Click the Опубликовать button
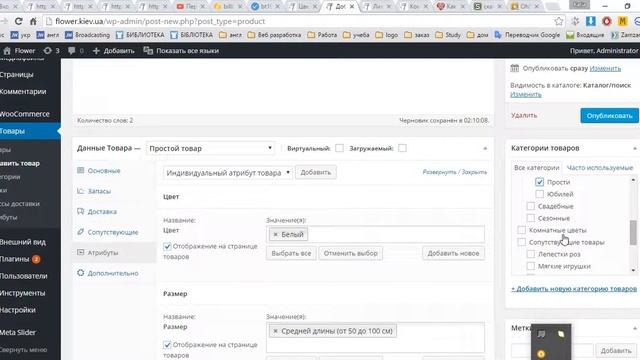The image size is (640, 360). 609,116
